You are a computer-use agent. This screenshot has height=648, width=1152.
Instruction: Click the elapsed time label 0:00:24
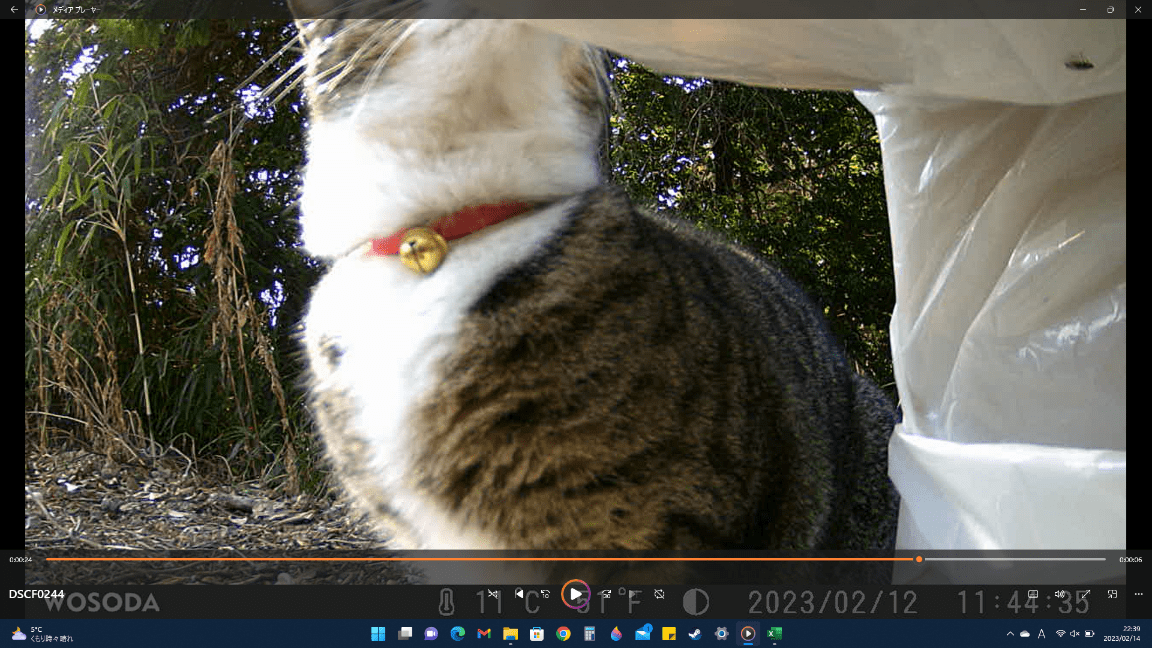[21, 560]
